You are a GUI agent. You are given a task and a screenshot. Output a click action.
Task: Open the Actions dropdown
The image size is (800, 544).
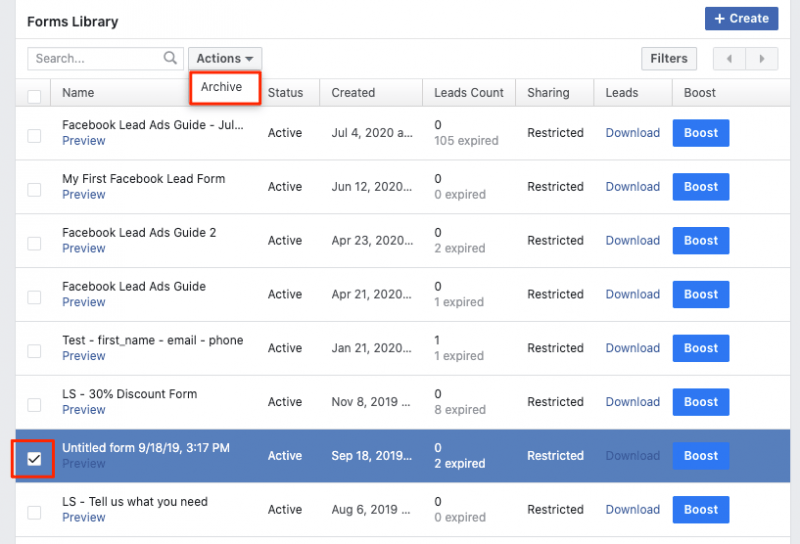pyautogui.click(x=225, y=59)
